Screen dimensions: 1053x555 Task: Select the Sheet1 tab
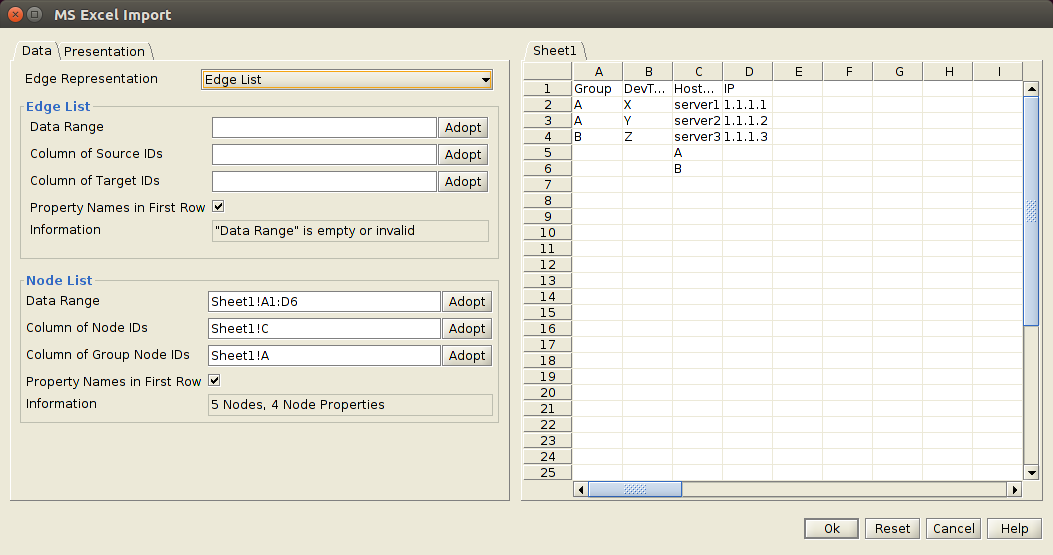point(555,50)
